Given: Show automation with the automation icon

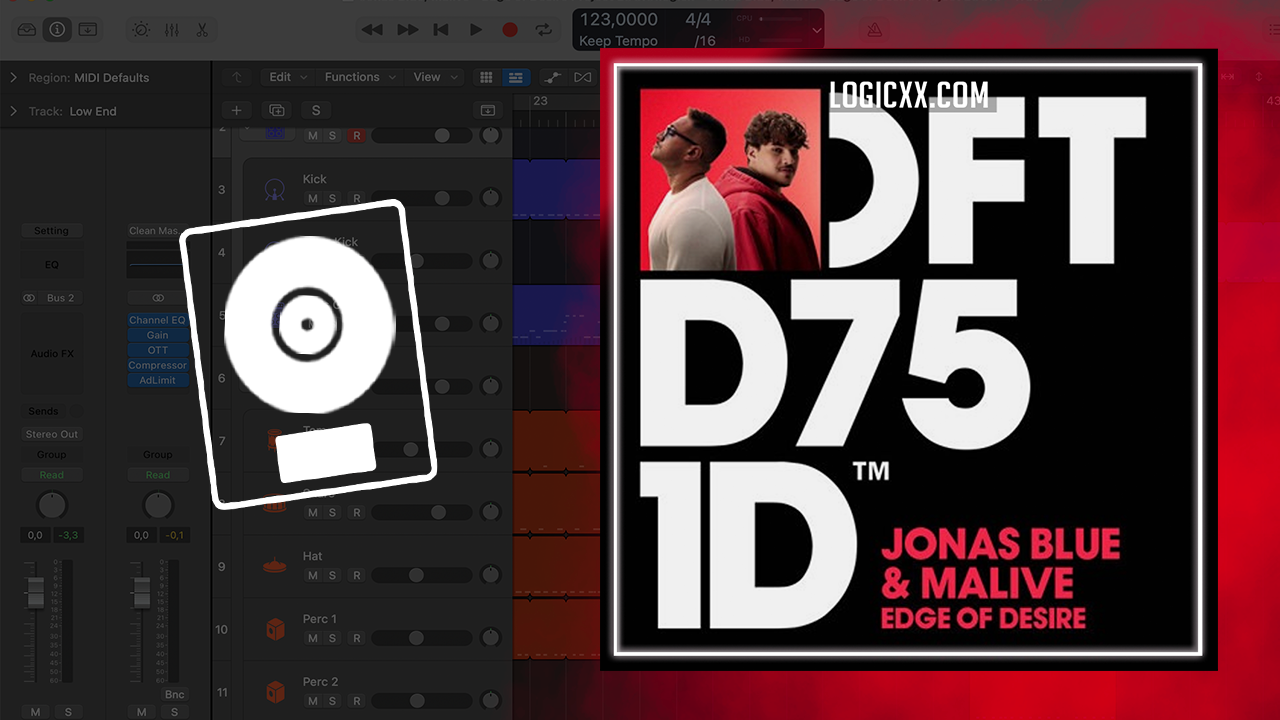Looking at the screenshot, I should coord(552,77).
